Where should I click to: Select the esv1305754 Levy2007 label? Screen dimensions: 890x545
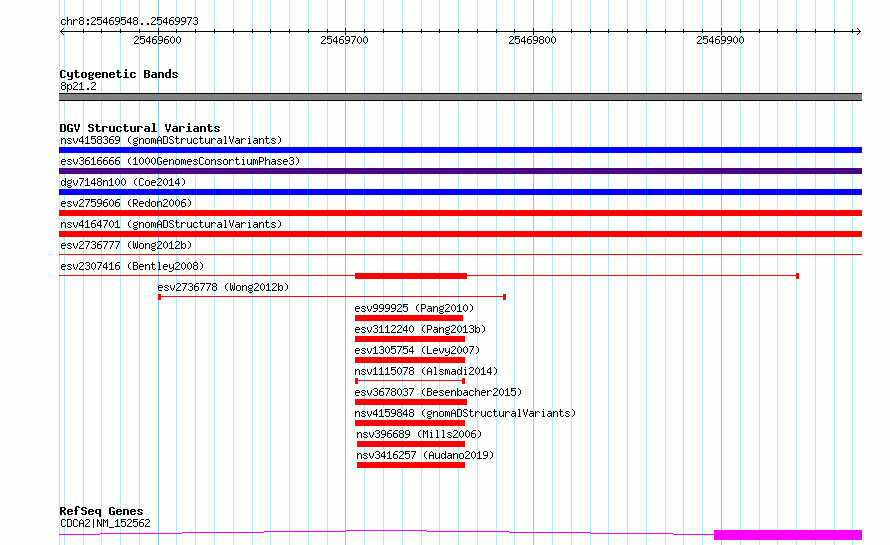(x=417, y=350)
